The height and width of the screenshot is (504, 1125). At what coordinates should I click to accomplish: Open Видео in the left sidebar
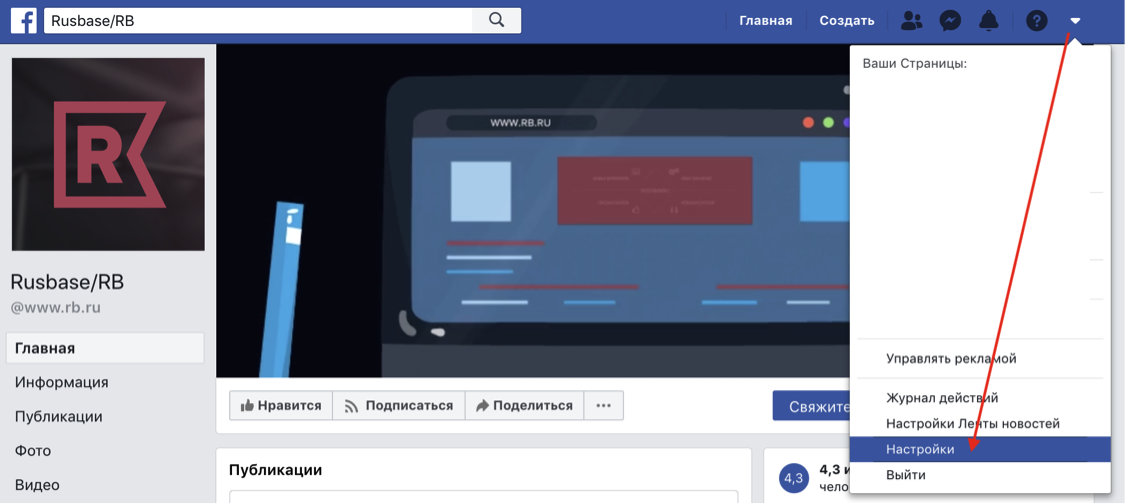[37, 485]
